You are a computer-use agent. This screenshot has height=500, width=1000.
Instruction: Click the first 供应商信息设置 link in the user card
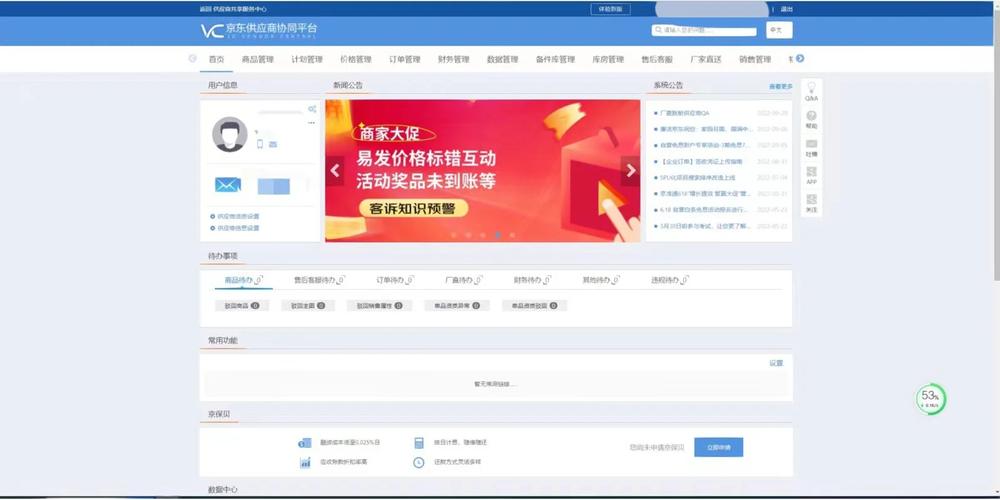click(238, 216)
